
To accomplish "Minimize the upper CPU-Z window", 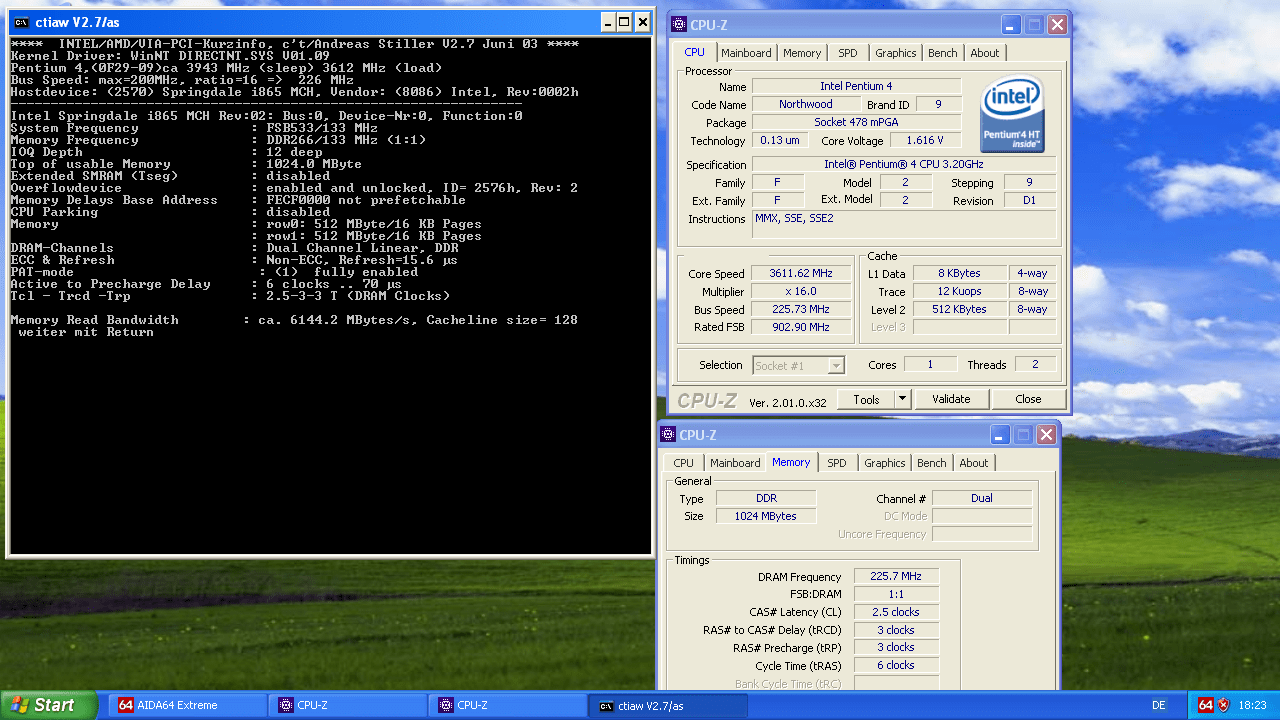I will [x=1012, y=25].
